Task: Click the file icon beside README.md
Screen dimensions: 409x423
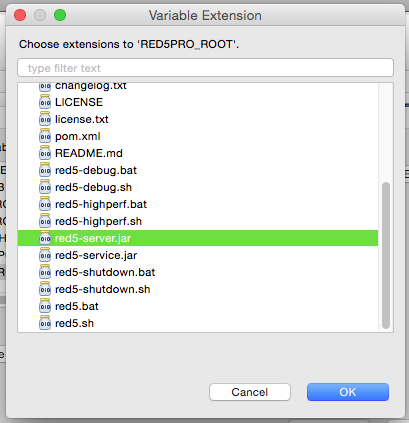Action: coord(45,153)
